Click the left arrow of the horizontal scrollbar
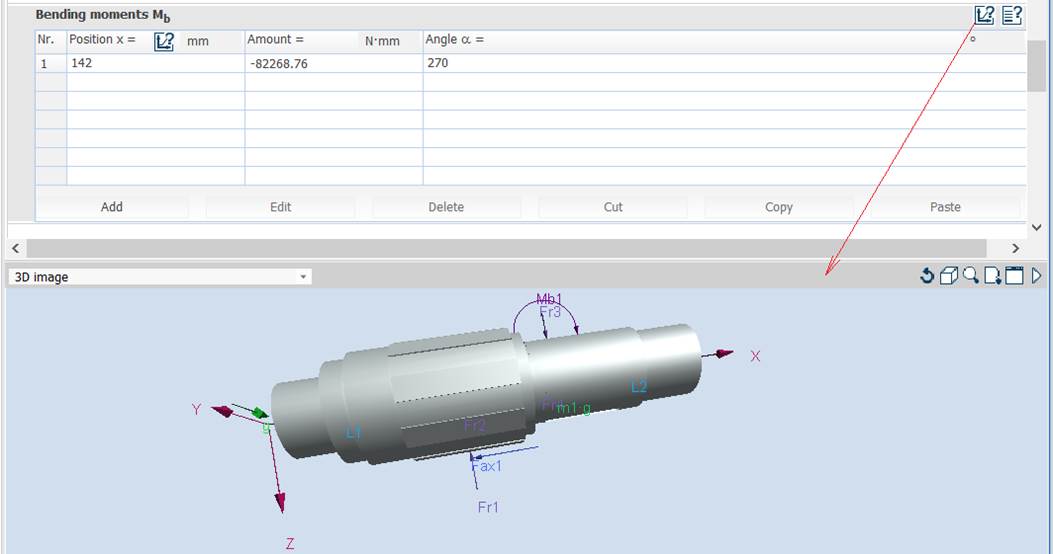1053x554 pixels. coord(15,248)
